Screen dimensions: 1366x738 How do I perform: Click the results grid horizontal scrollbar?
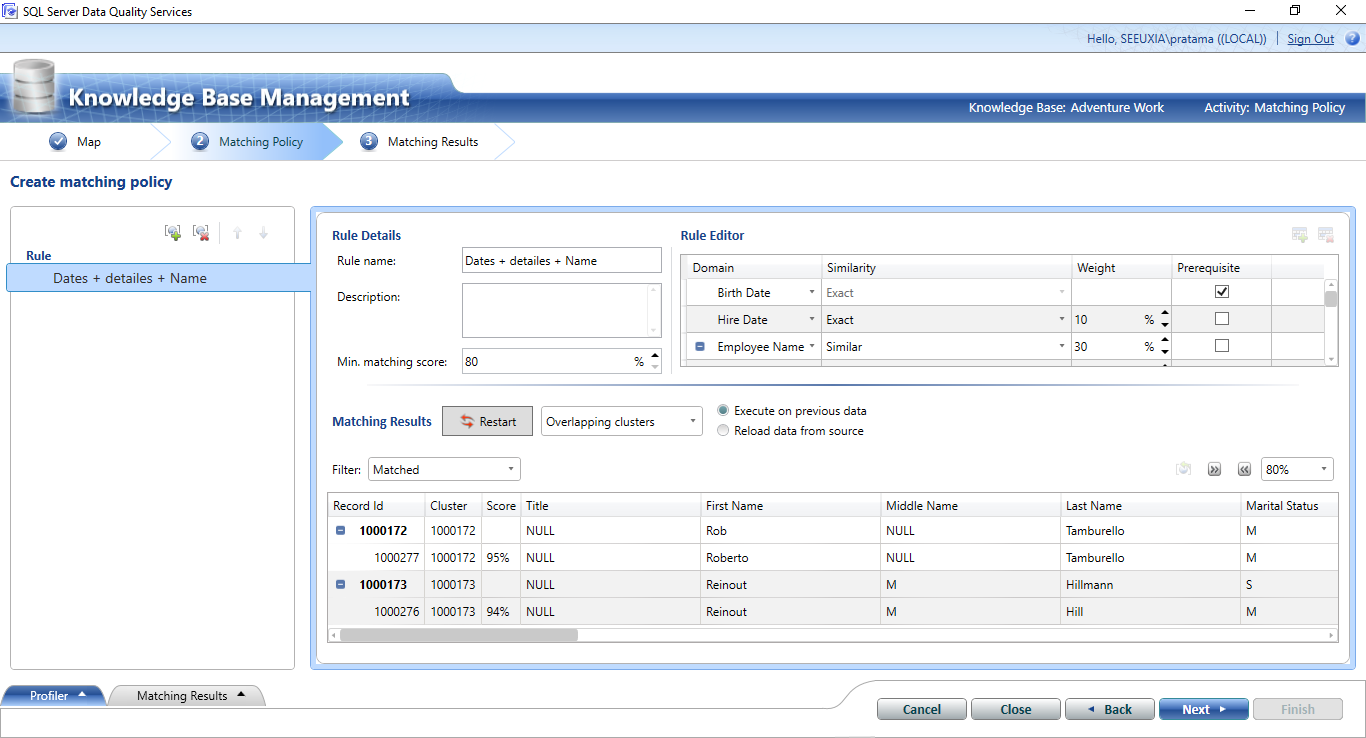[459, 635]
